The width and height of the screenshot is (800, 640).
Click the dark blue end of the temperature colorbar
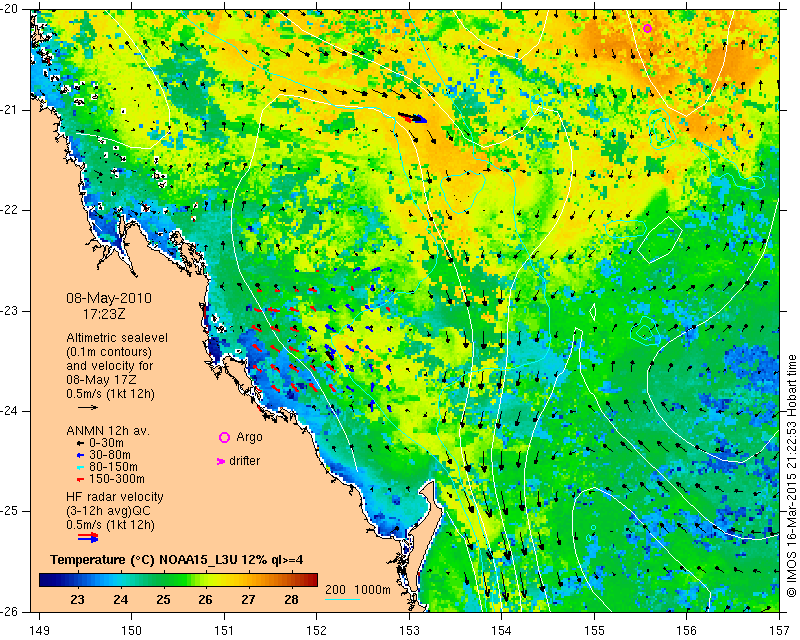(x=46, y=580)
